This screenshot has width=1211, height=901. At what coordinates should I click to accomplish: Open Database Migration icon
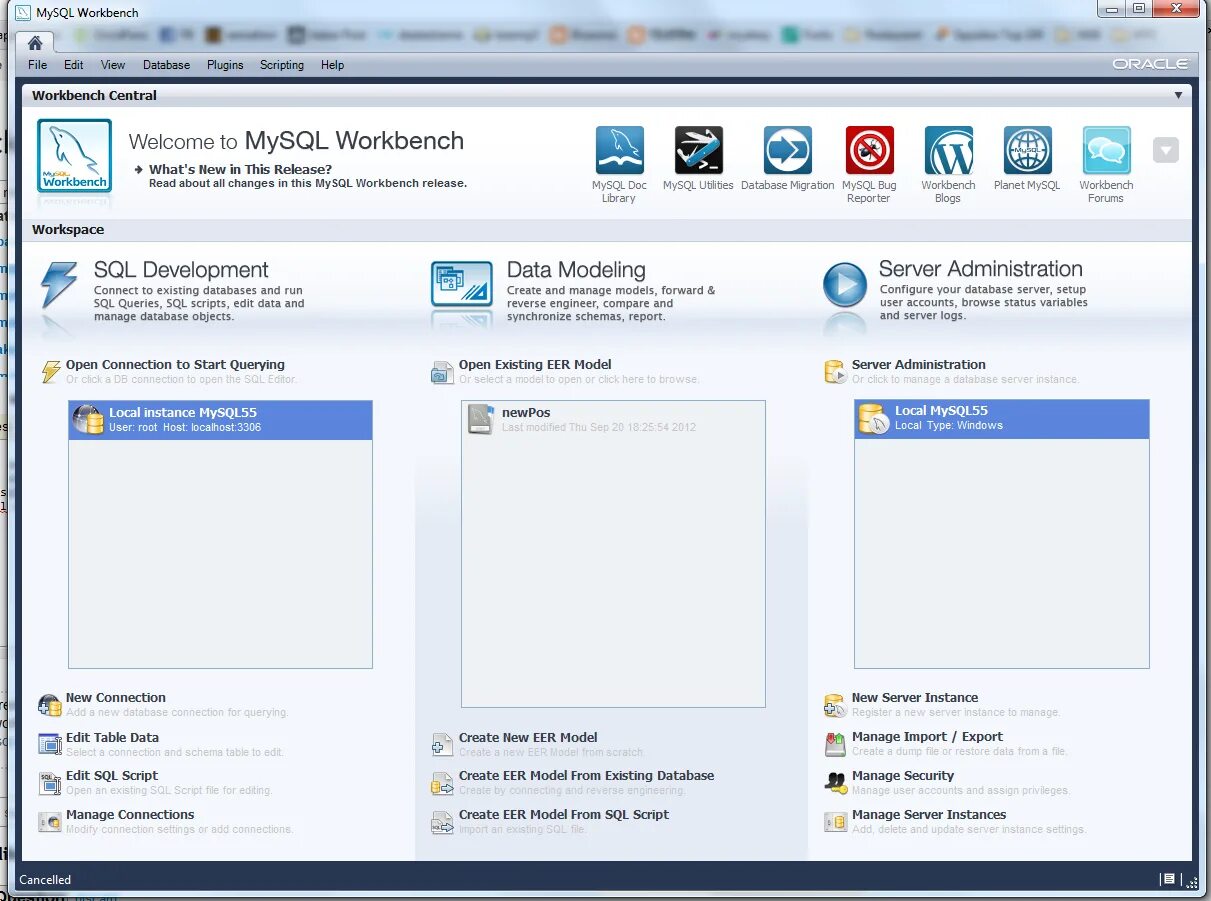788,151
